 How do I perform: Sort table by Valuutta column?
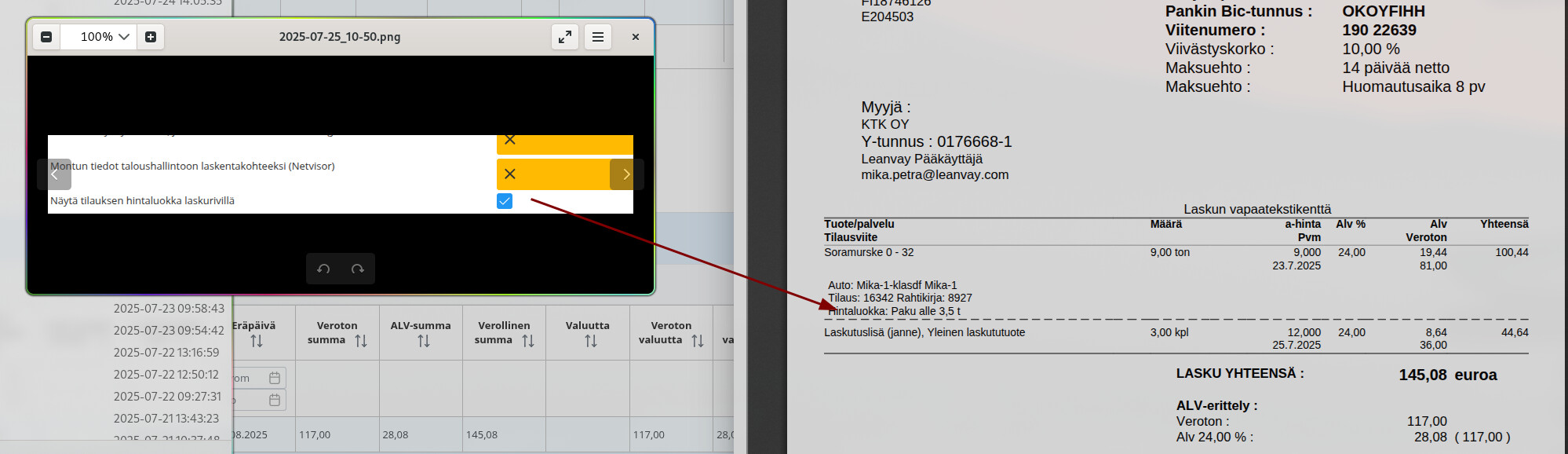click(x=590, y=341)
